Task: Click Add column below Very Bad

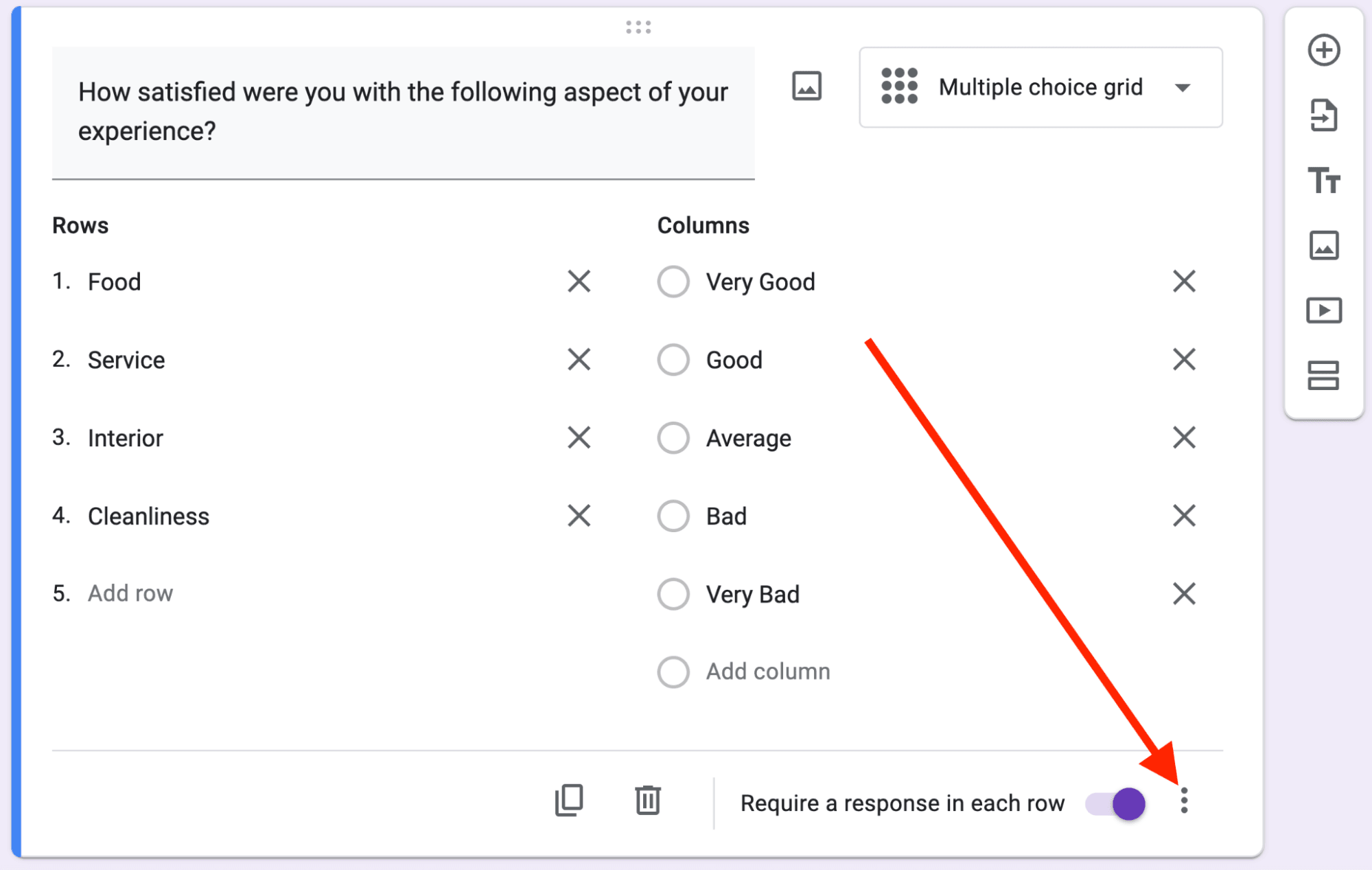Action: pyautogui.click(x=767, y=672)
